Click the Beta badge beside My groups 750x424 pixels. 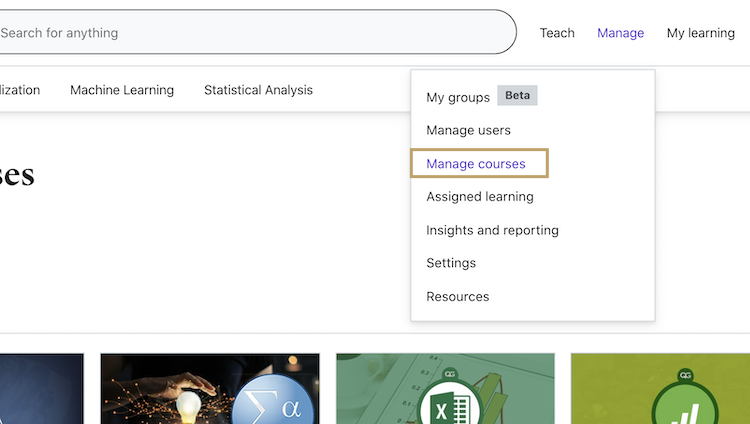(517, 96)
